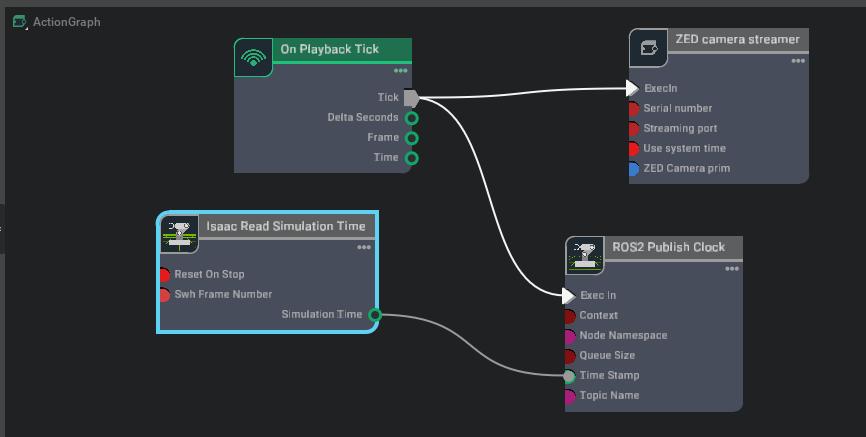Select the Isaac Read Simulation Time title
The height and width of the screenshot is (437, 866).
click(286, 226)
